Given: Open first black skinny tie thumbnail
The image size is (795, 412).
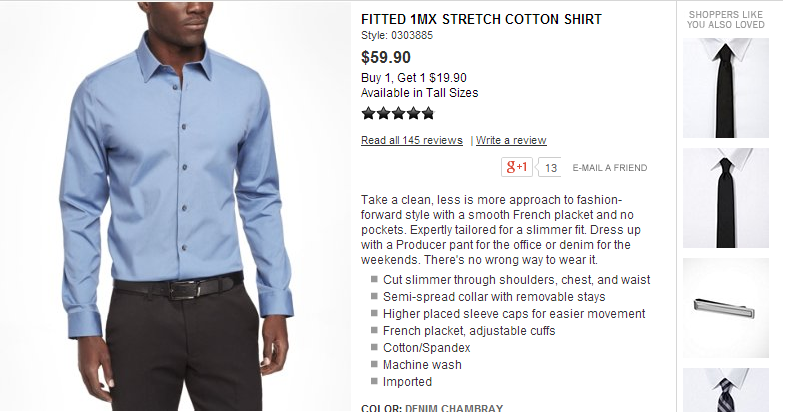Looking at the screenshot, I should [x=726, y=88].
